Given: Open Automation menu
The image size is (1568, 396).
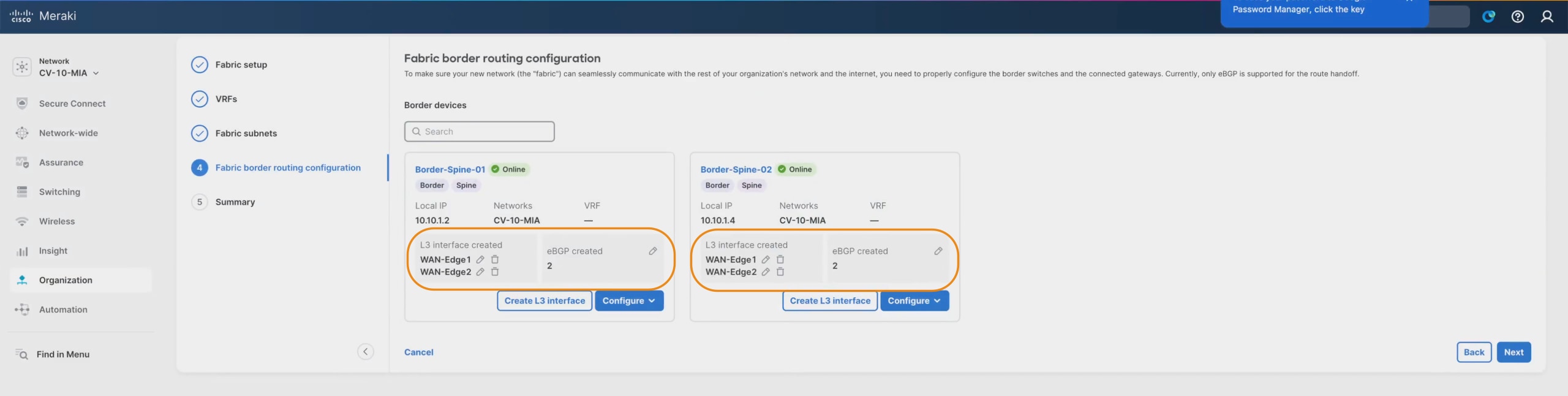Looking at the screenshot, I should [63, 310].
